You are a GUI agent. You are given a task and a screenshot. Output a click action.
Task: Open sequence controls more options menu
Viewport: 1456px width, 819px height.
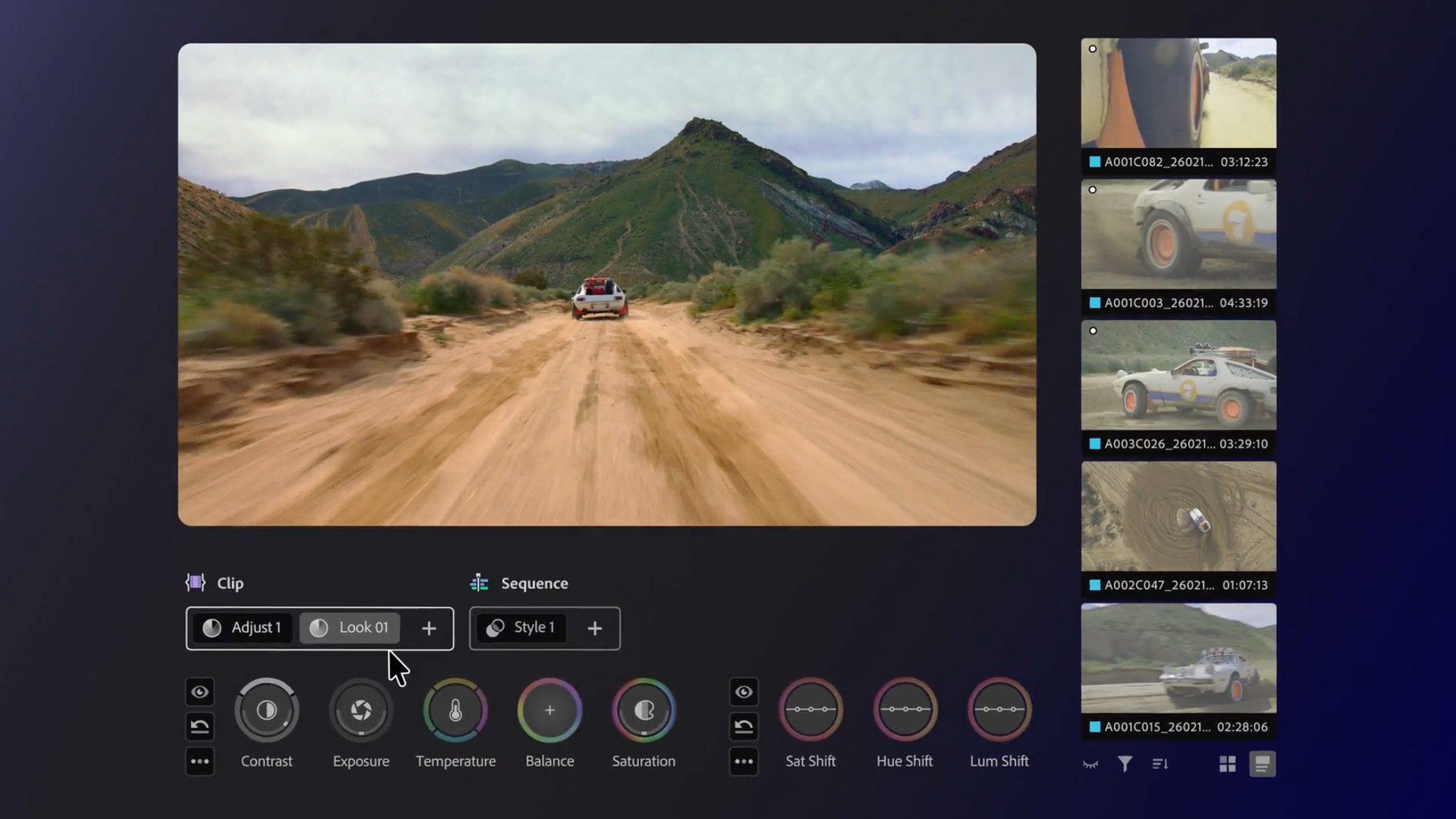point(743,761)
